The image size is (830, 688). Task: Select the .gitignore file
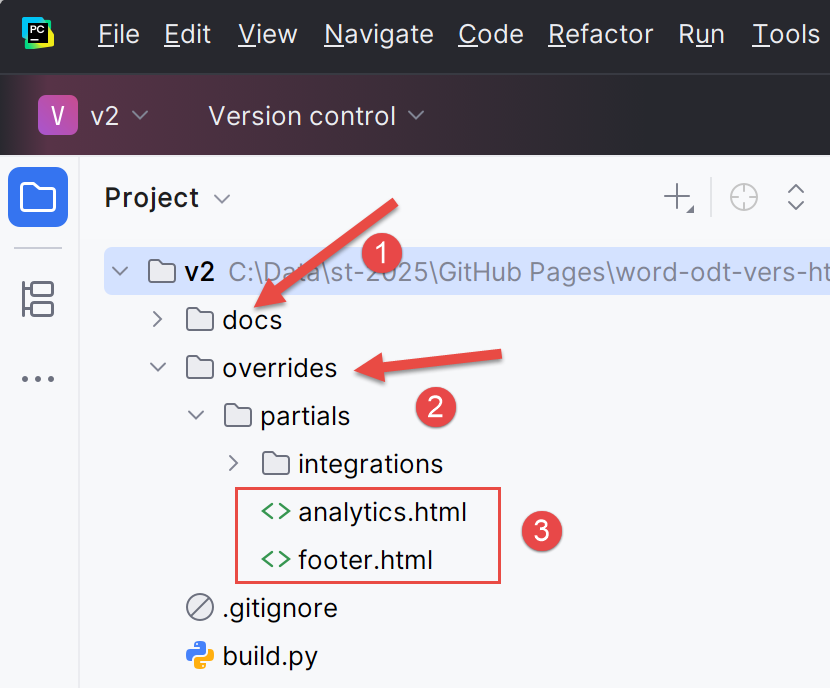tap(279, 608)
